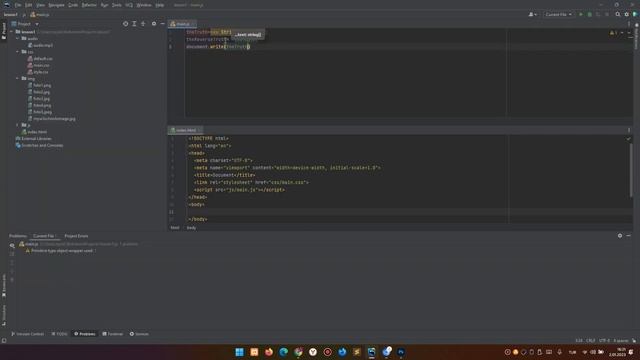Screen dimensions: 640x360
Task: Open the vertical Project sidebar tab
Action: tap(4, 31)
